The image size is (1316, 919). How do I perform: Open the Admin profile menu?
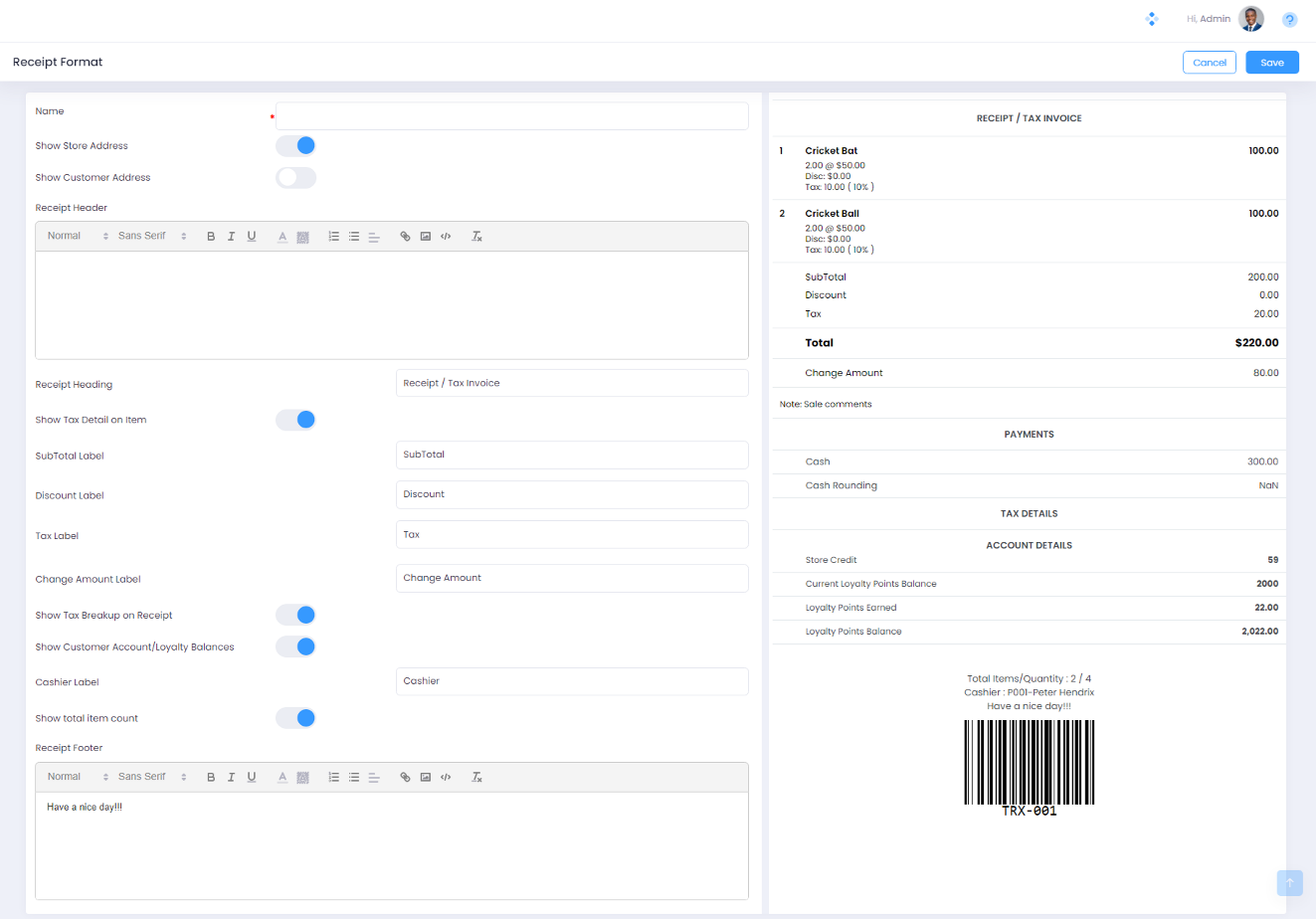(1250, 19)
